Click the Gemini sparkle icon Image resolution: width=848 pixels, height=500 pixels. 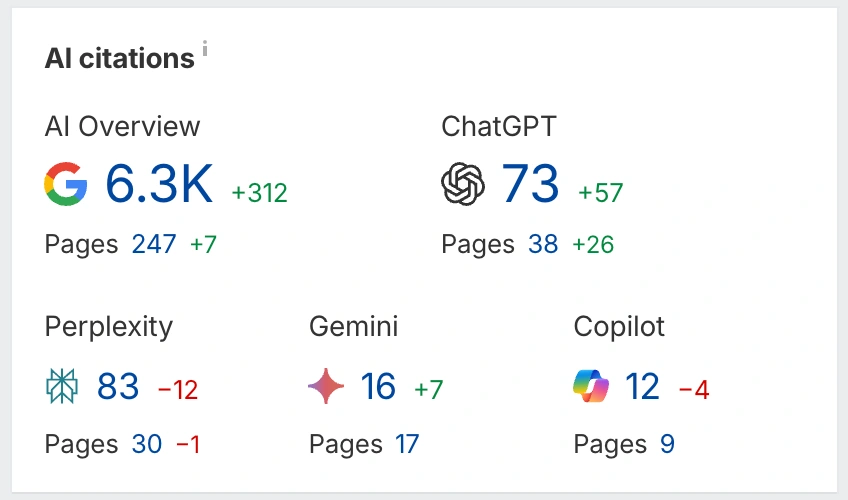point(327,386)
